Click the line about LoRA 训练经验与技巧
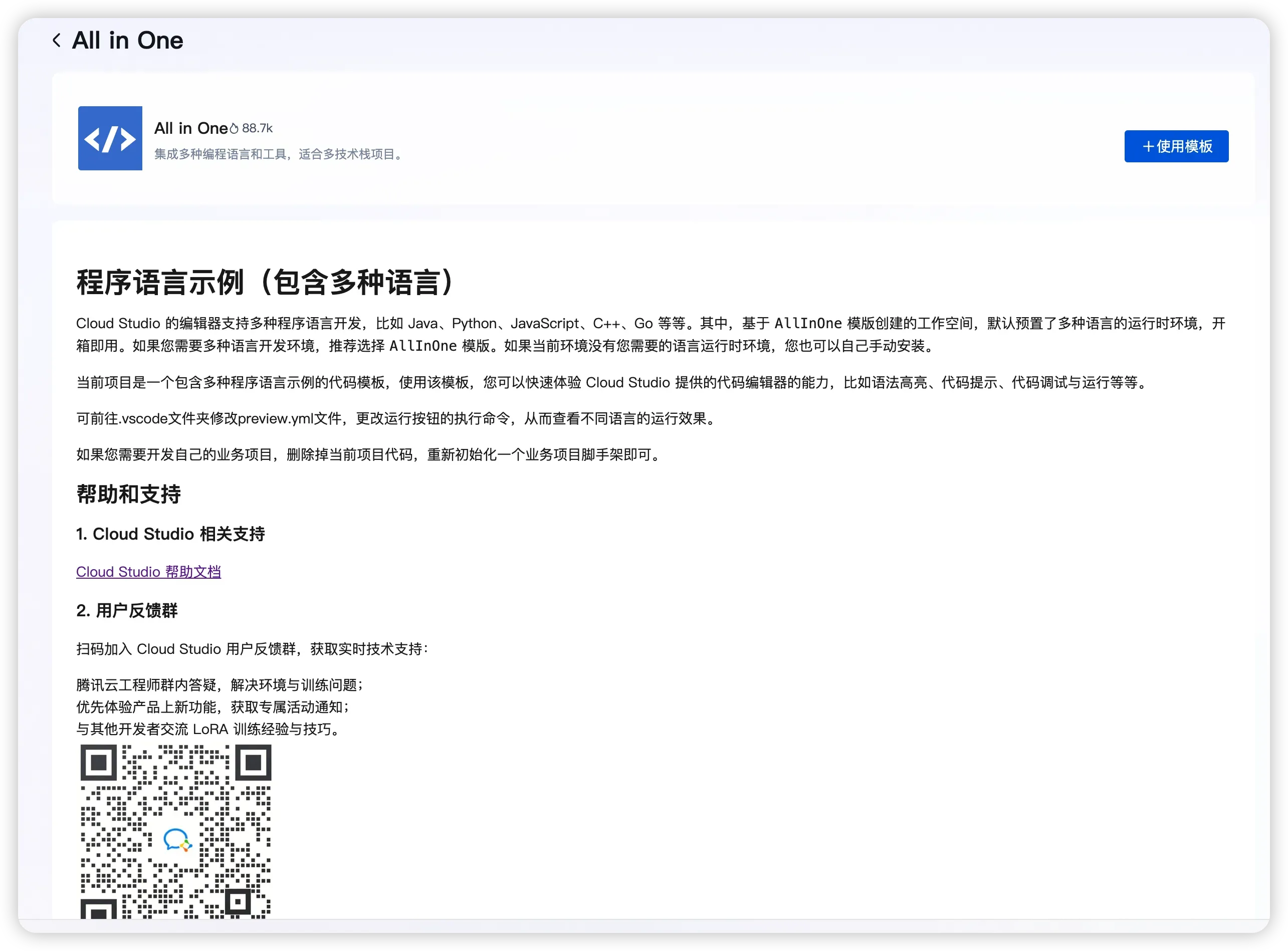This screenshot has width=1288, height=951. click(210, 730)
